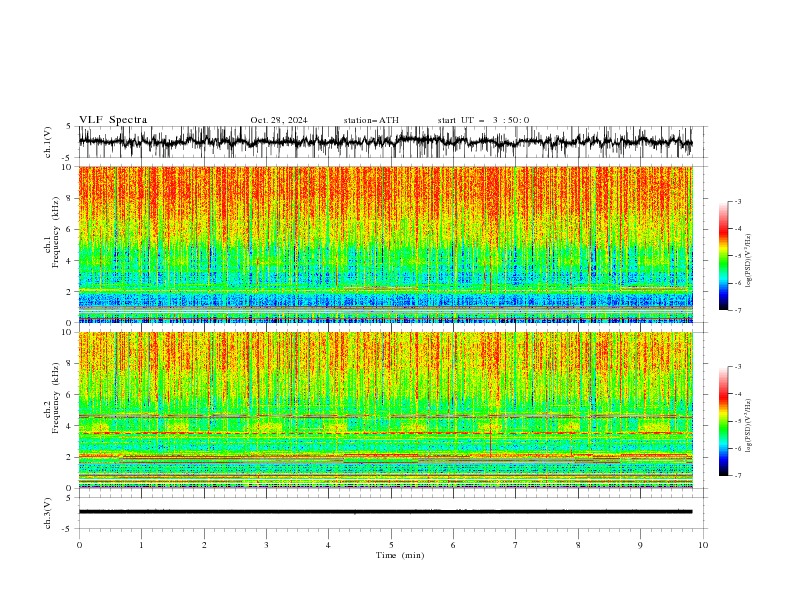
Task: Click time axis tick label "2"
Action: point(204,545)
